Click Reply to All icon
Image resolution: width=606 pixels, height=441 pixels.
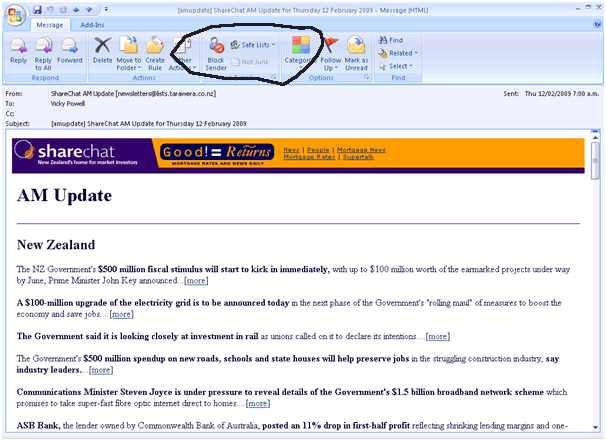coord(43,50)
